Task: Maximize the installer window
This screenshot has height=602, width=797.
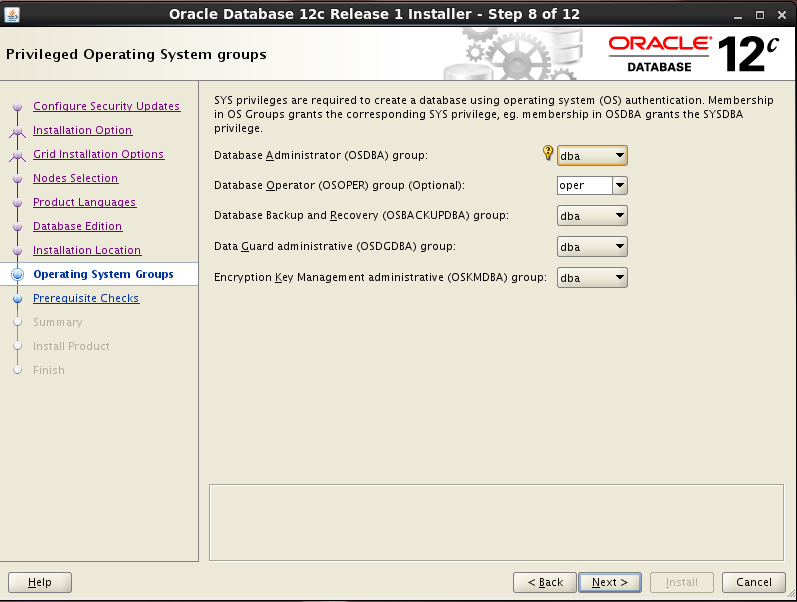Action: tap(760, 15)
